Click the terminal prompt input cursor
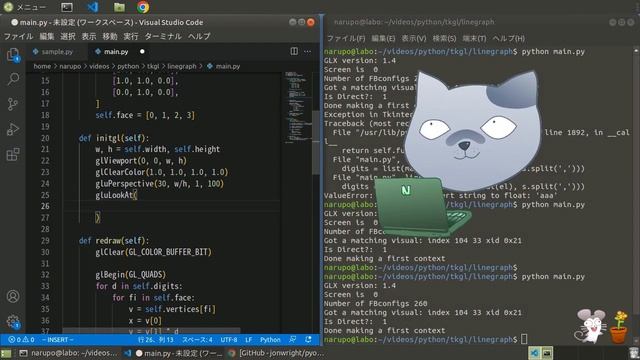 tap(524, 339)
